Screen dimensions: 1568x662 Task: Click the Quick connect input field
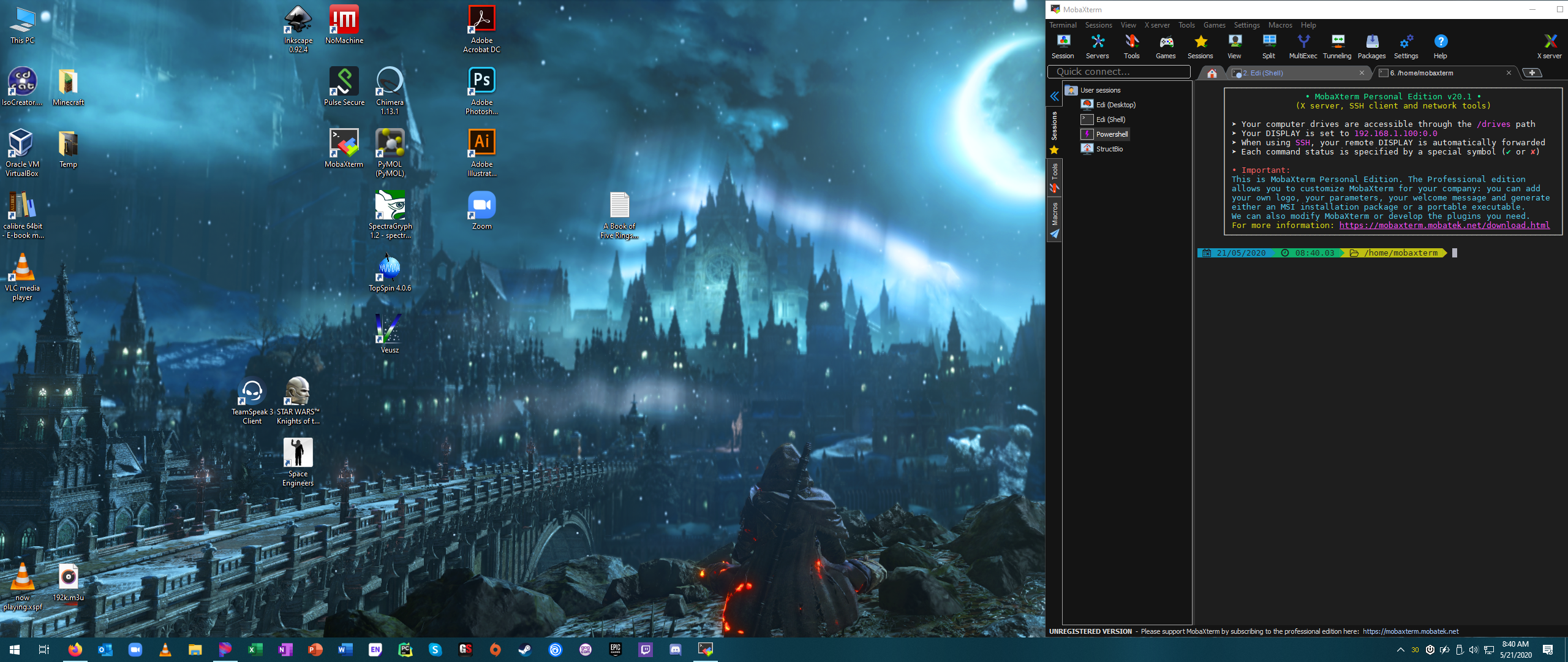click(x=1119, y=72)
